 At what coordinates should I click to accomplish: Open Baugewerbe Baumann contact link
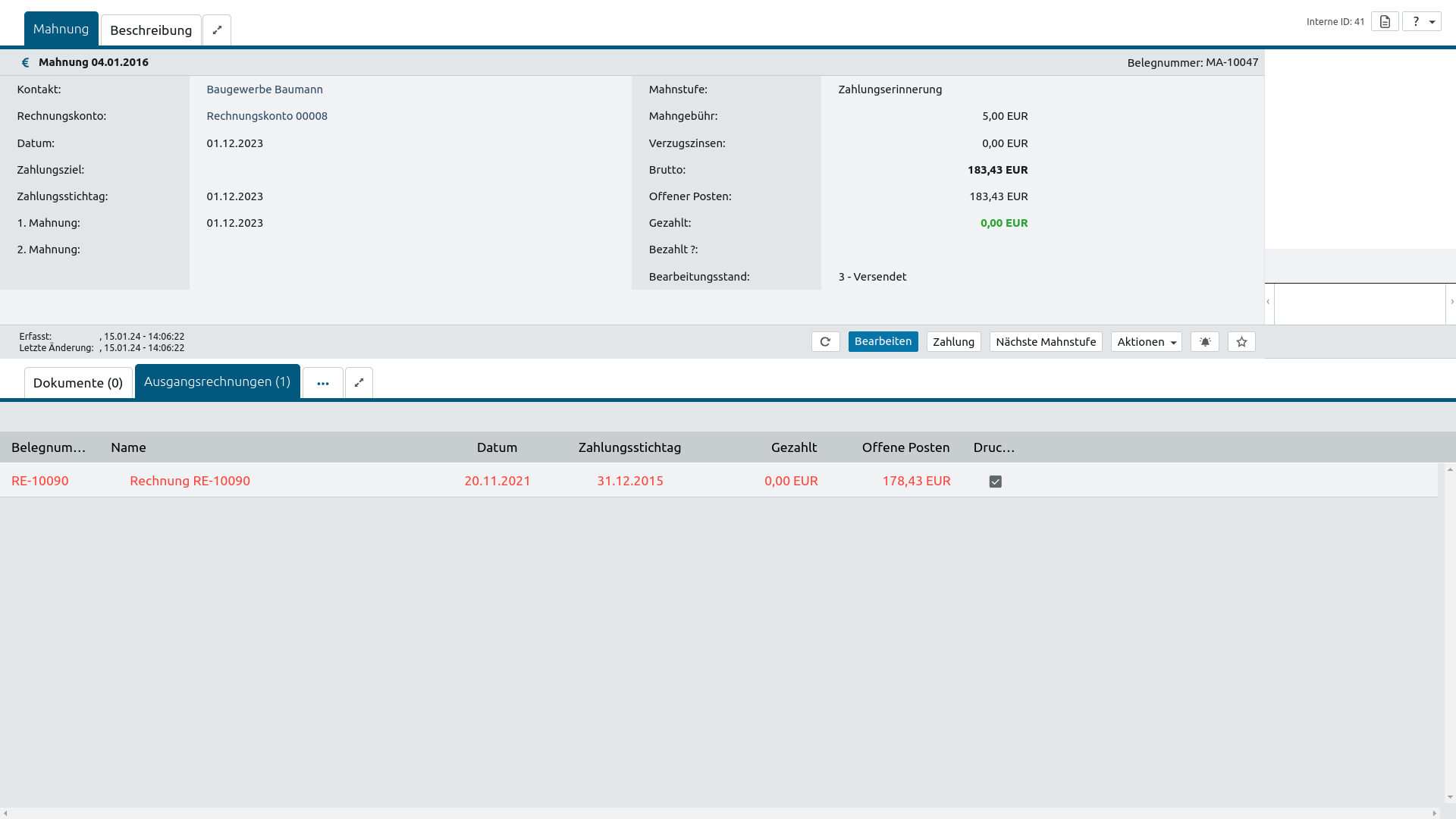(x=265, y=89)
